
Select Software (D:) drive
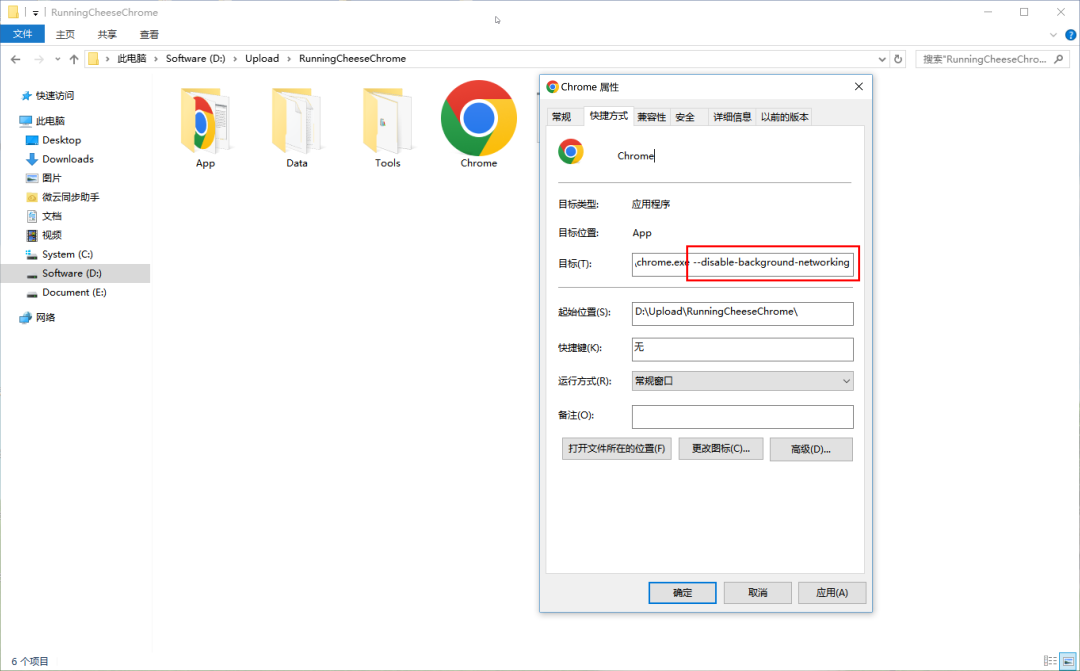point(72,273)
